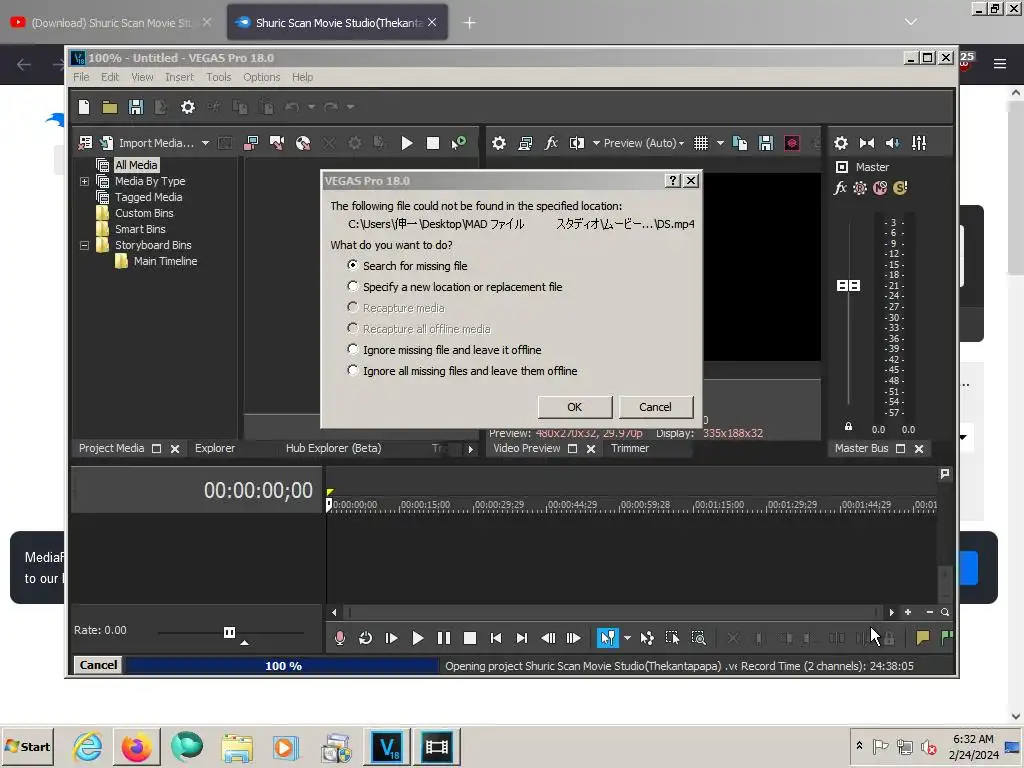The image size is (1024, 768).
Task: Open Video Output FX icon in preview toolbar
Action: coord(551,143)
